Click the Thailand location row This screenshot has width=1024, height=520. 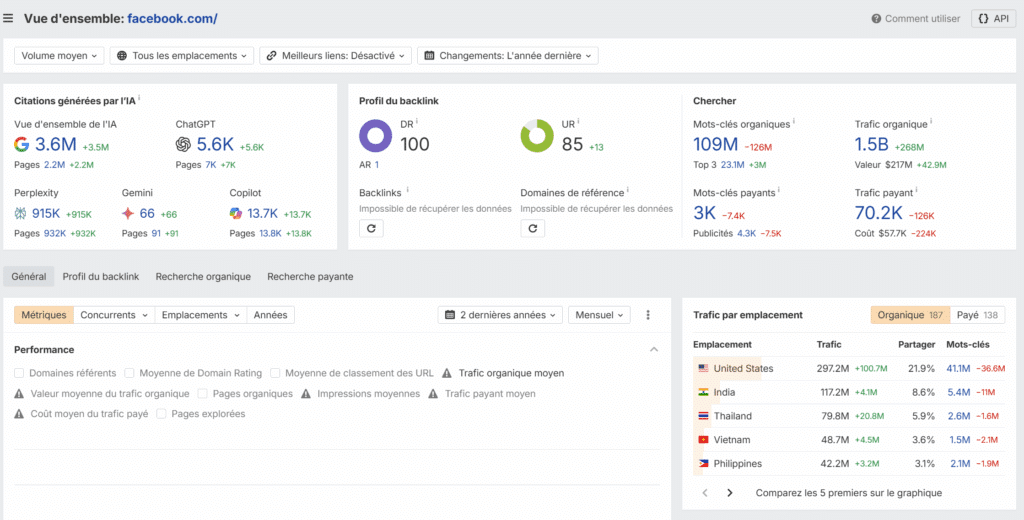[848, 416]
